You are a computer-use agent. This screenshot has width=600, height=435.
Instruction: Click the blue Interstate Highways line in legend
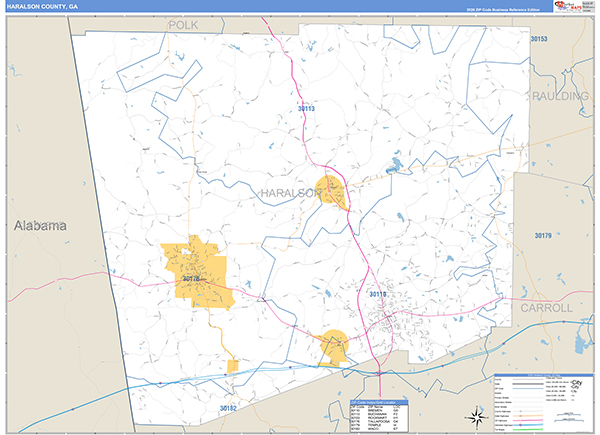(x=528, y=425)
